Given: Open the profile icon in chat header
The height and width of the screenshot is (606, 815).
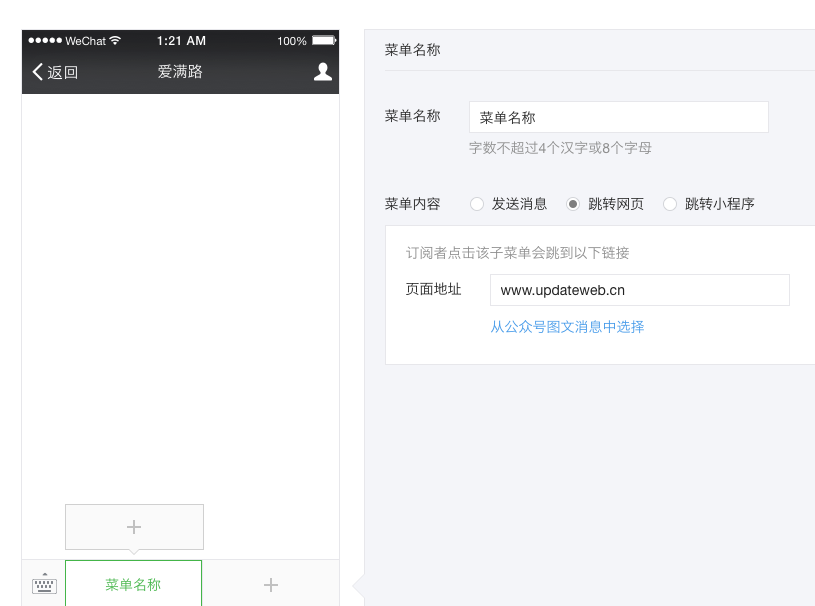Looking at the screenshot, I should coord(322,72).
